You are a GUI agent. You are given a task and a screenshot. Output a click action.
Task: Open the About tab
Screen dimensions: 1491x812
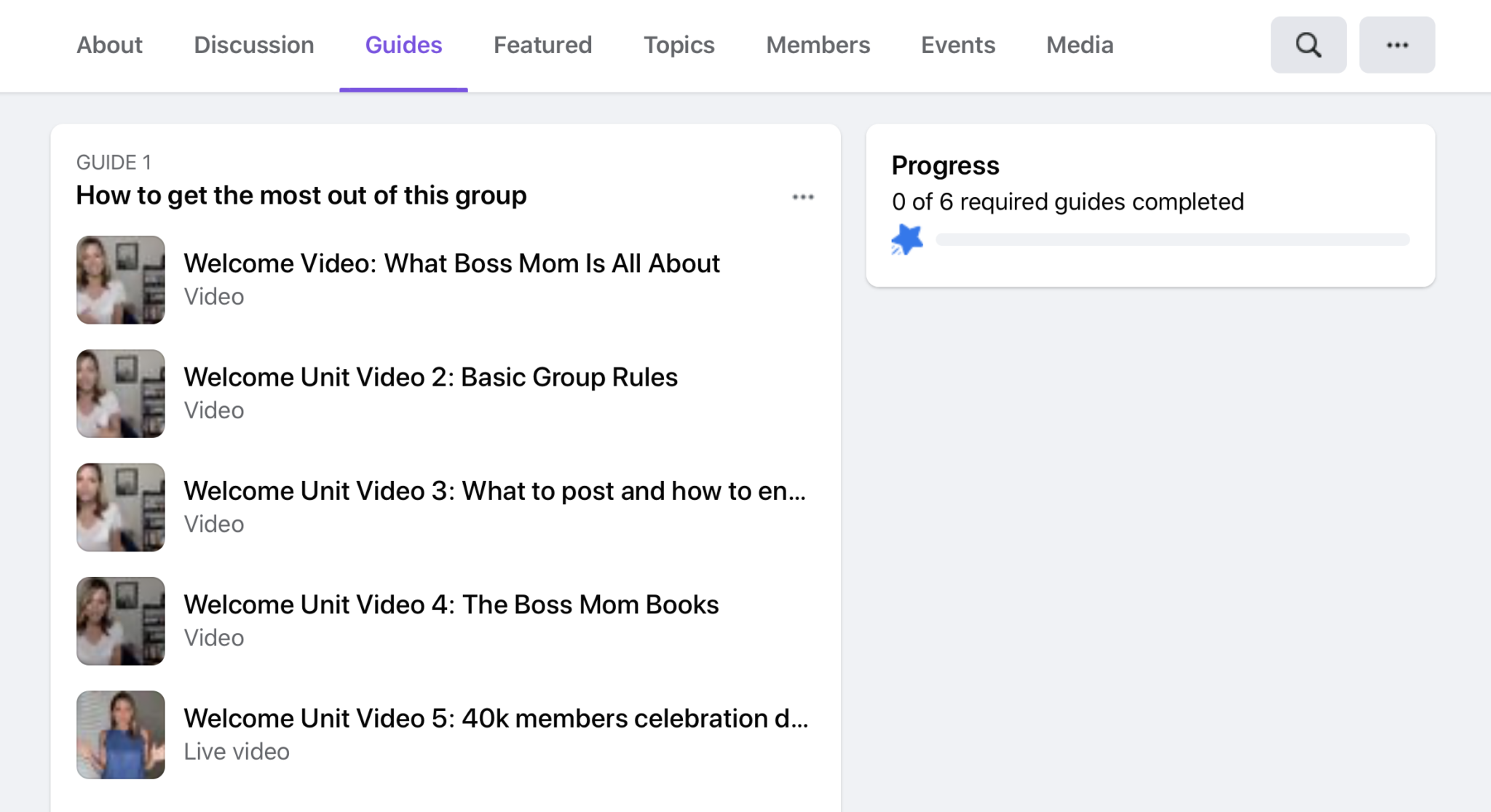point(109,45)
